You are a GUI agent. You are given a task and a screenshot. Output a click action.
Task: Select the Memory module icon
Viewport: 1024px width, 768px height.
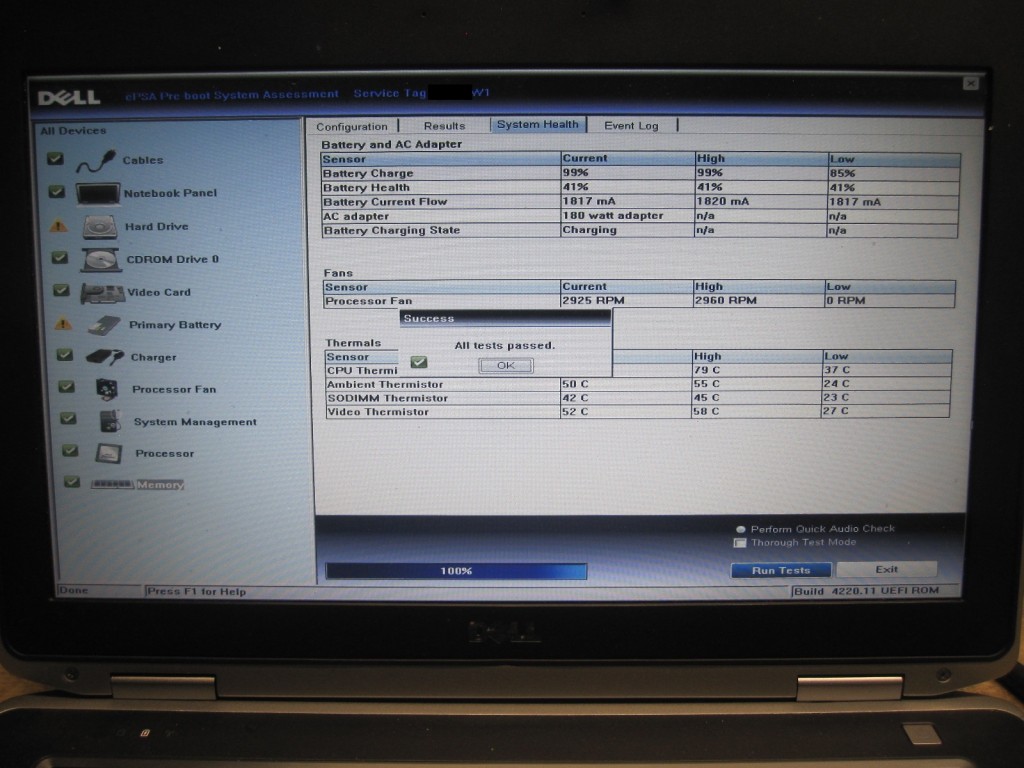coord(112,485)
